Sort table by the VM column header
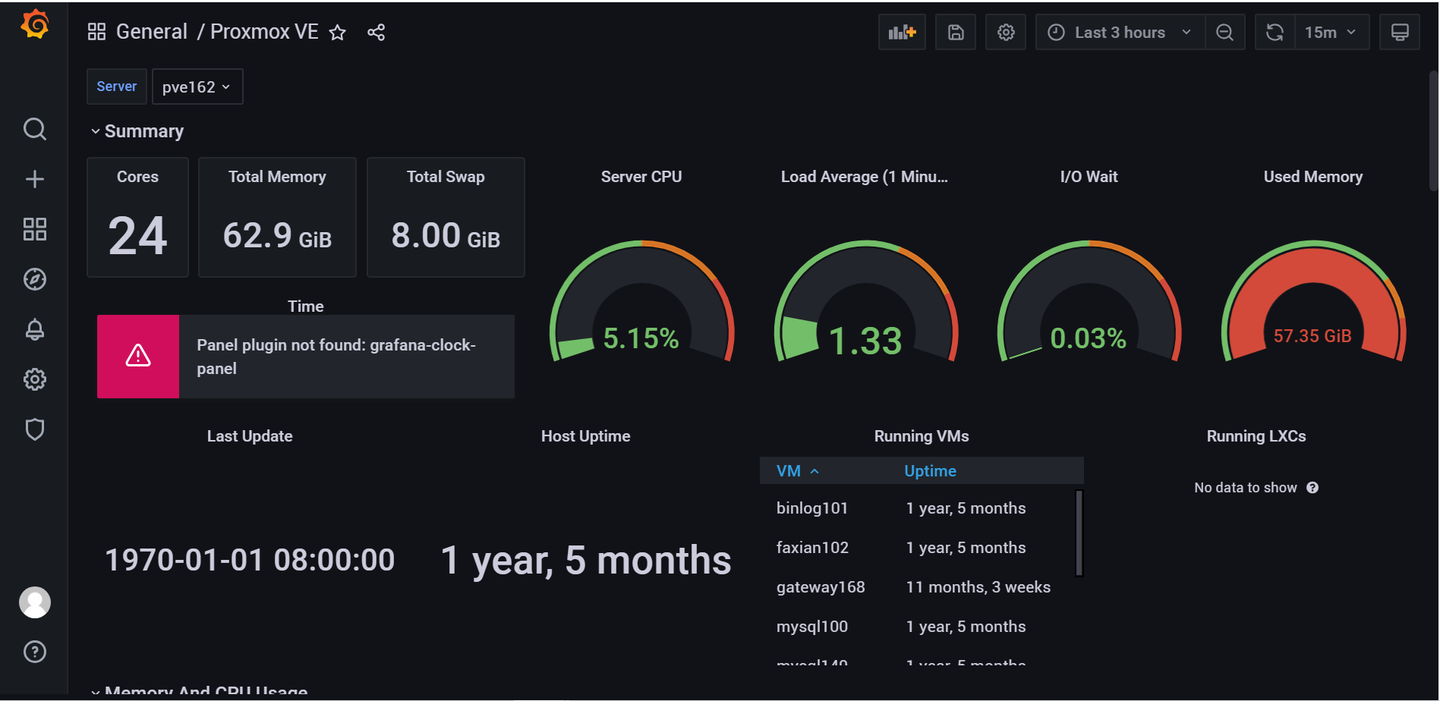 [x=798, y=471]
